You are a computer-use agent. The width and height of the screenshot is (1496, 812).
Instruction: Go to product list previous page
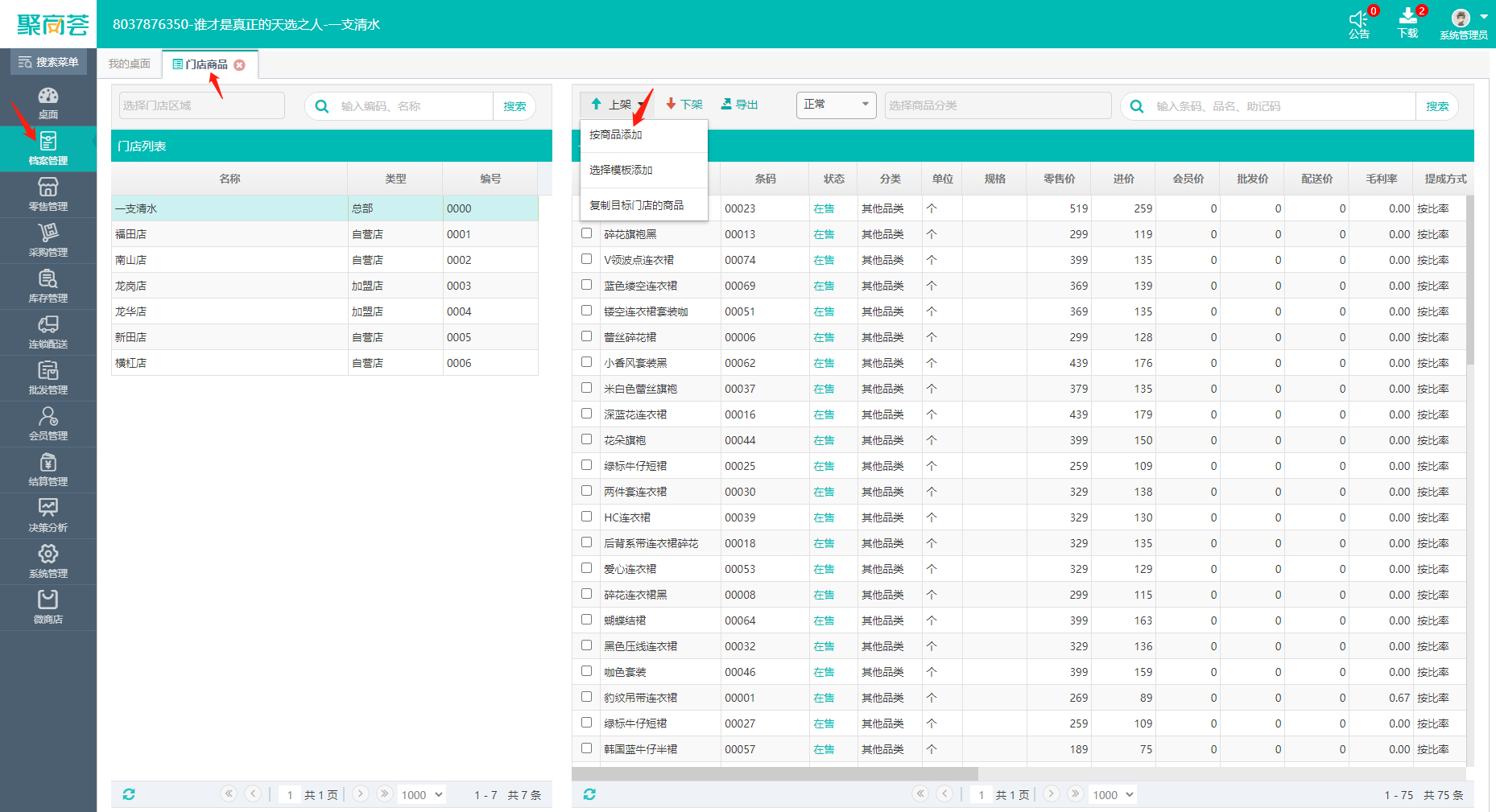pyautogui.click(x=945, y=793)
